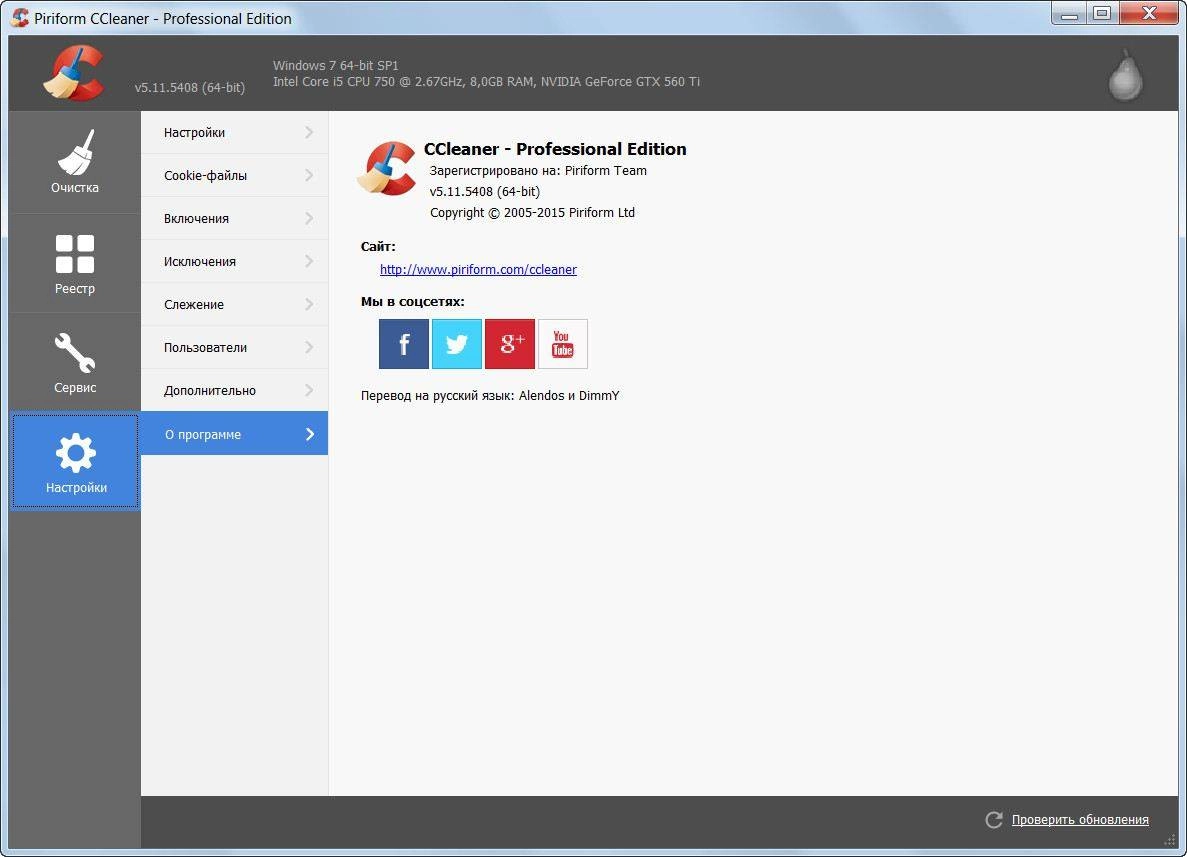This screenshot has height=857, width=1187.
Task: Open the Twitter social page icon
Action: tap(456, 344)
